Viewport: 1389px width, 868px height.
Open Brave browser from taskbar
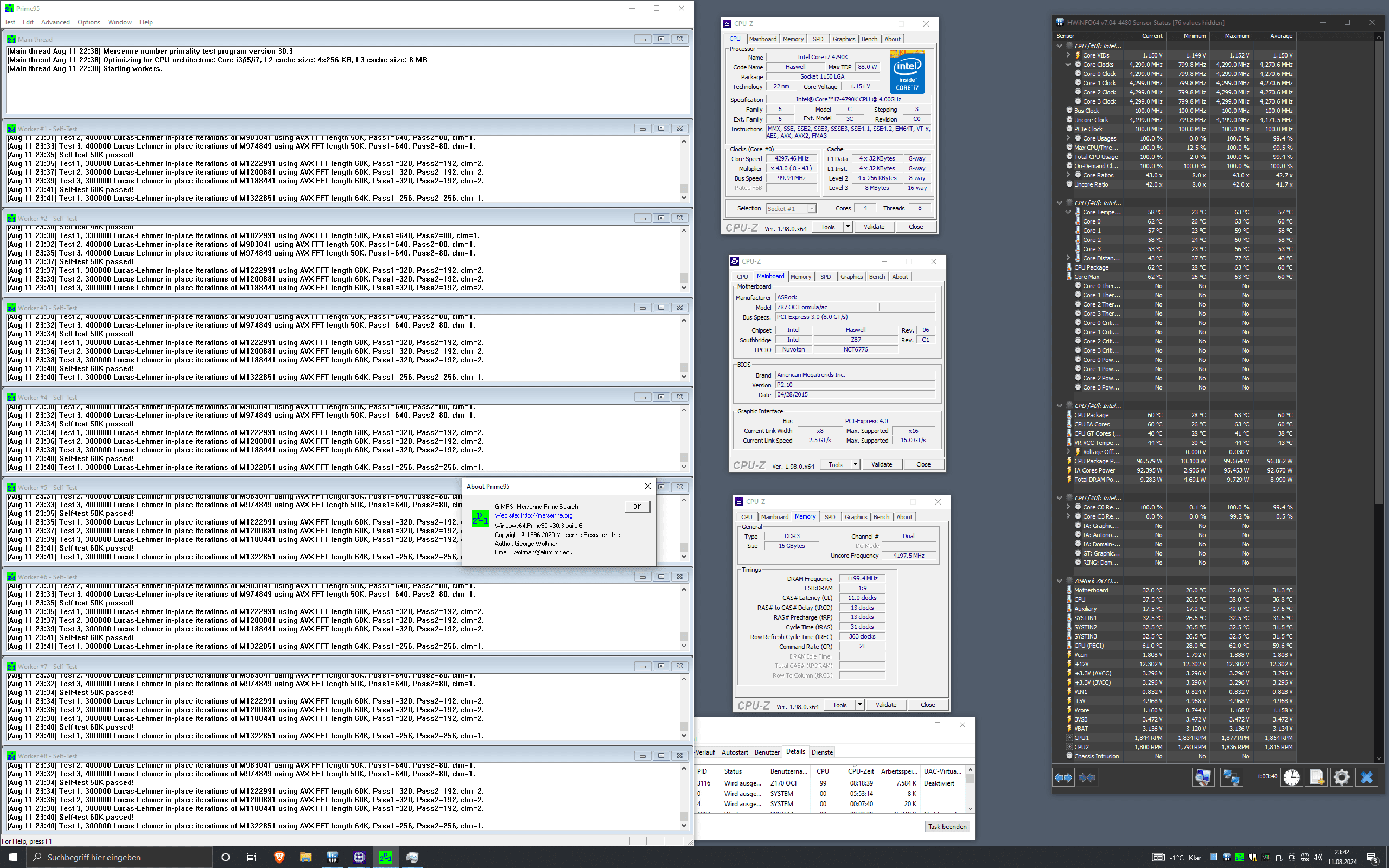click(279, 857)
